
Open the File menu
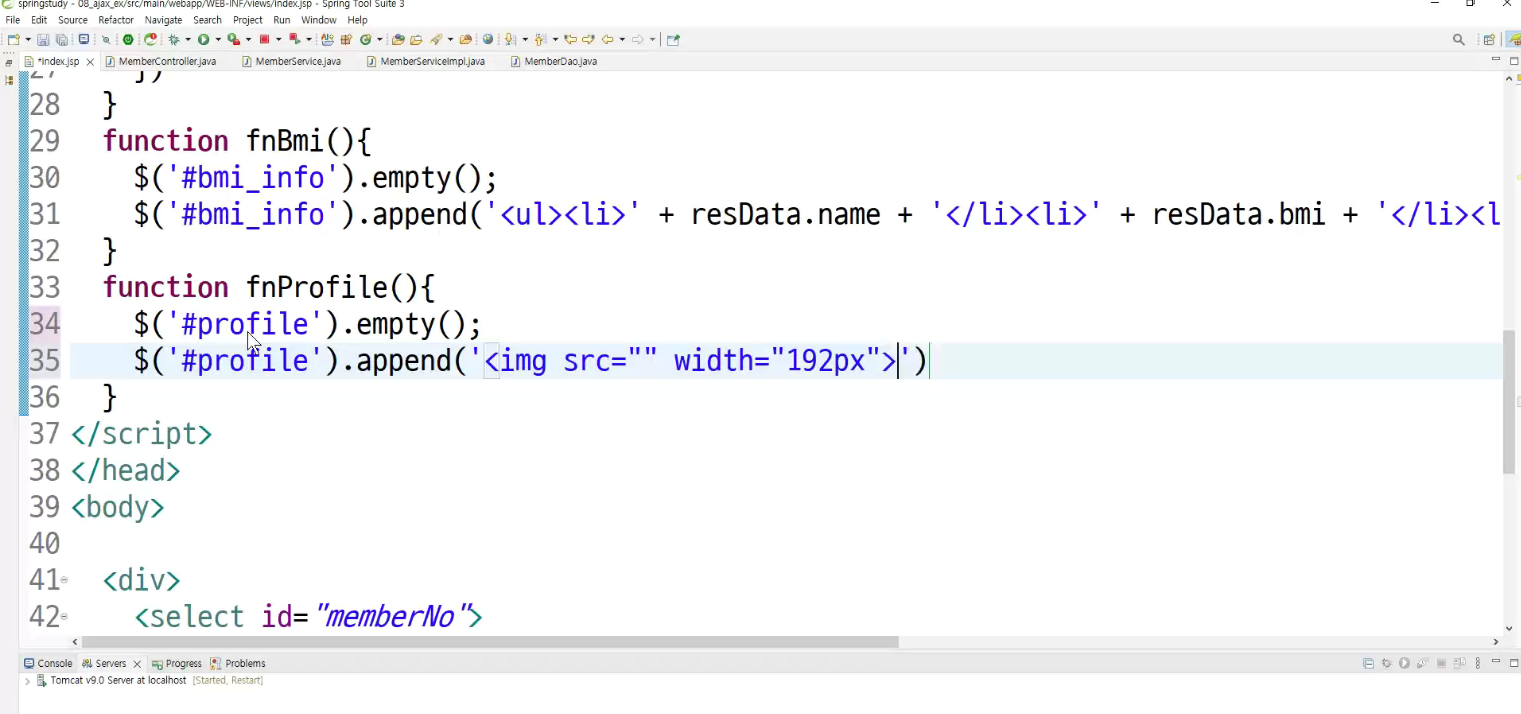coord(13,20)
